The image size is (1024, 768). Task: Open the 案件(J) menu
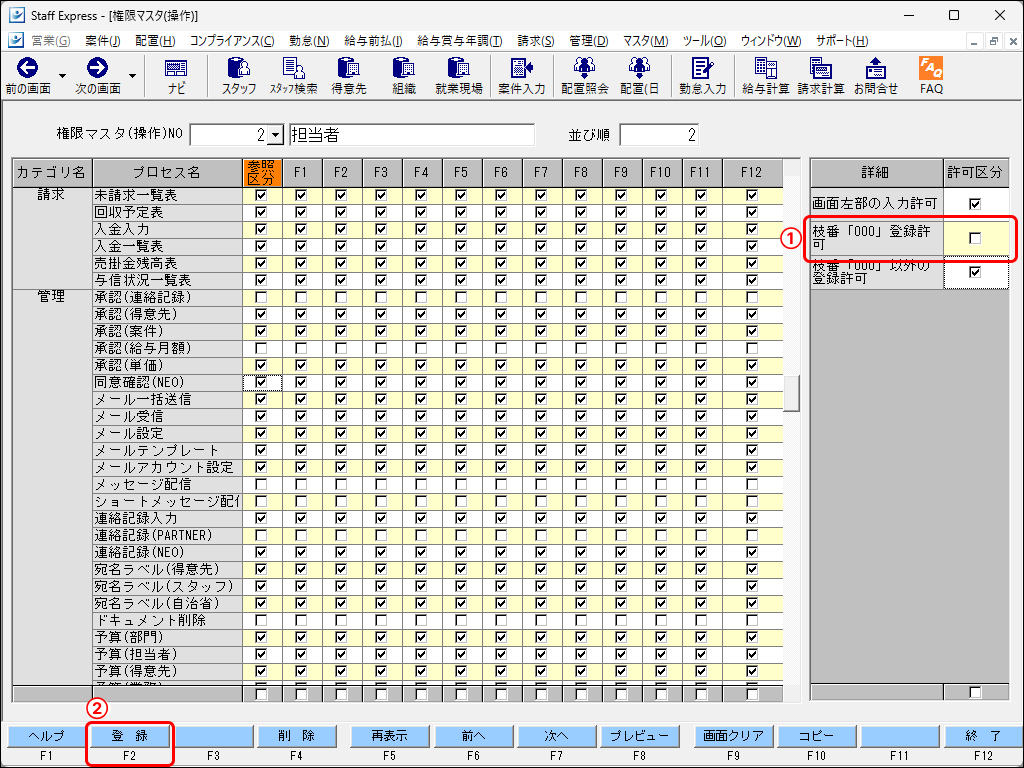[103, 40]
